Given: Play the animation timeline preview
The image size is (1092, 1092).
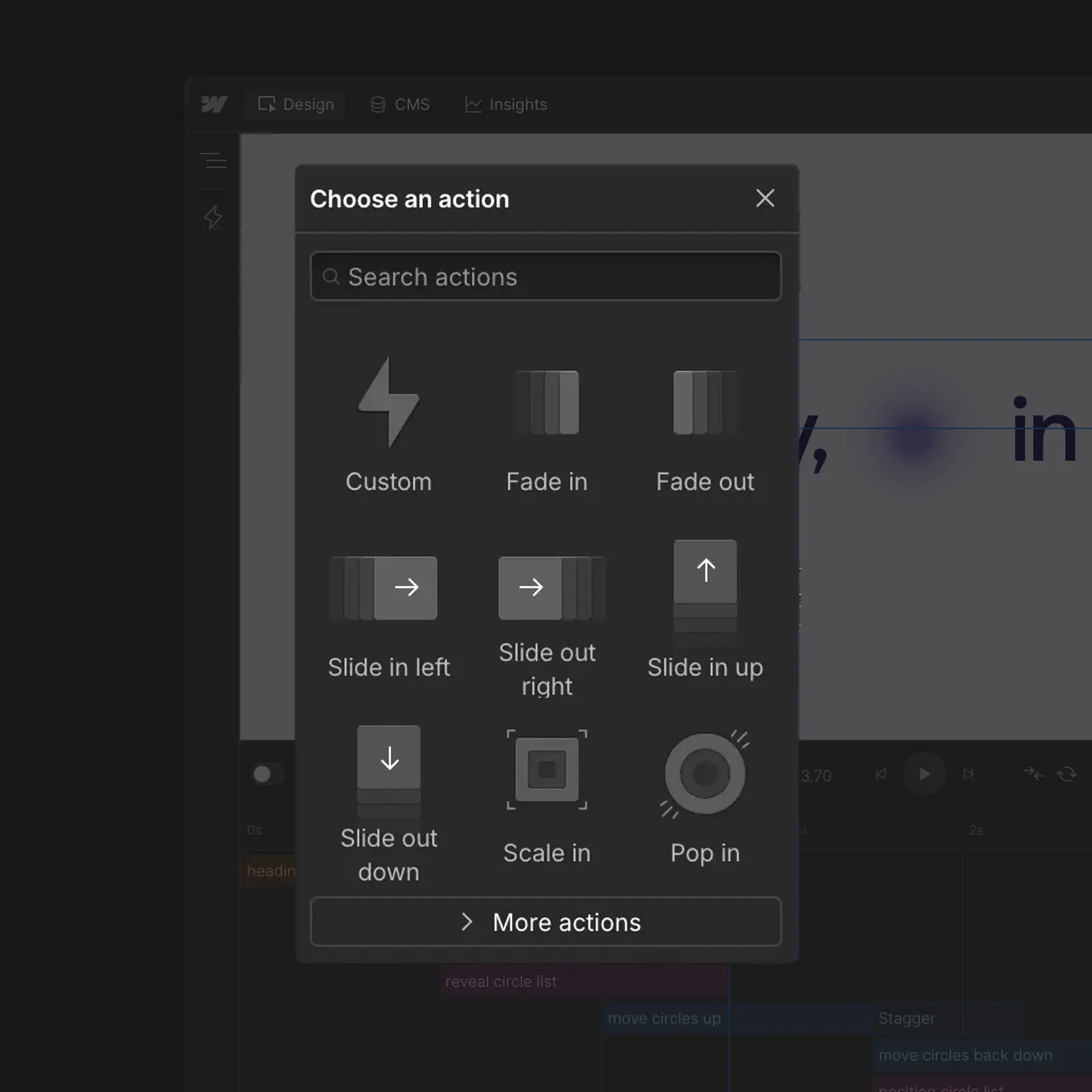Looking at the screenshot, I should [x=924, y=775].
